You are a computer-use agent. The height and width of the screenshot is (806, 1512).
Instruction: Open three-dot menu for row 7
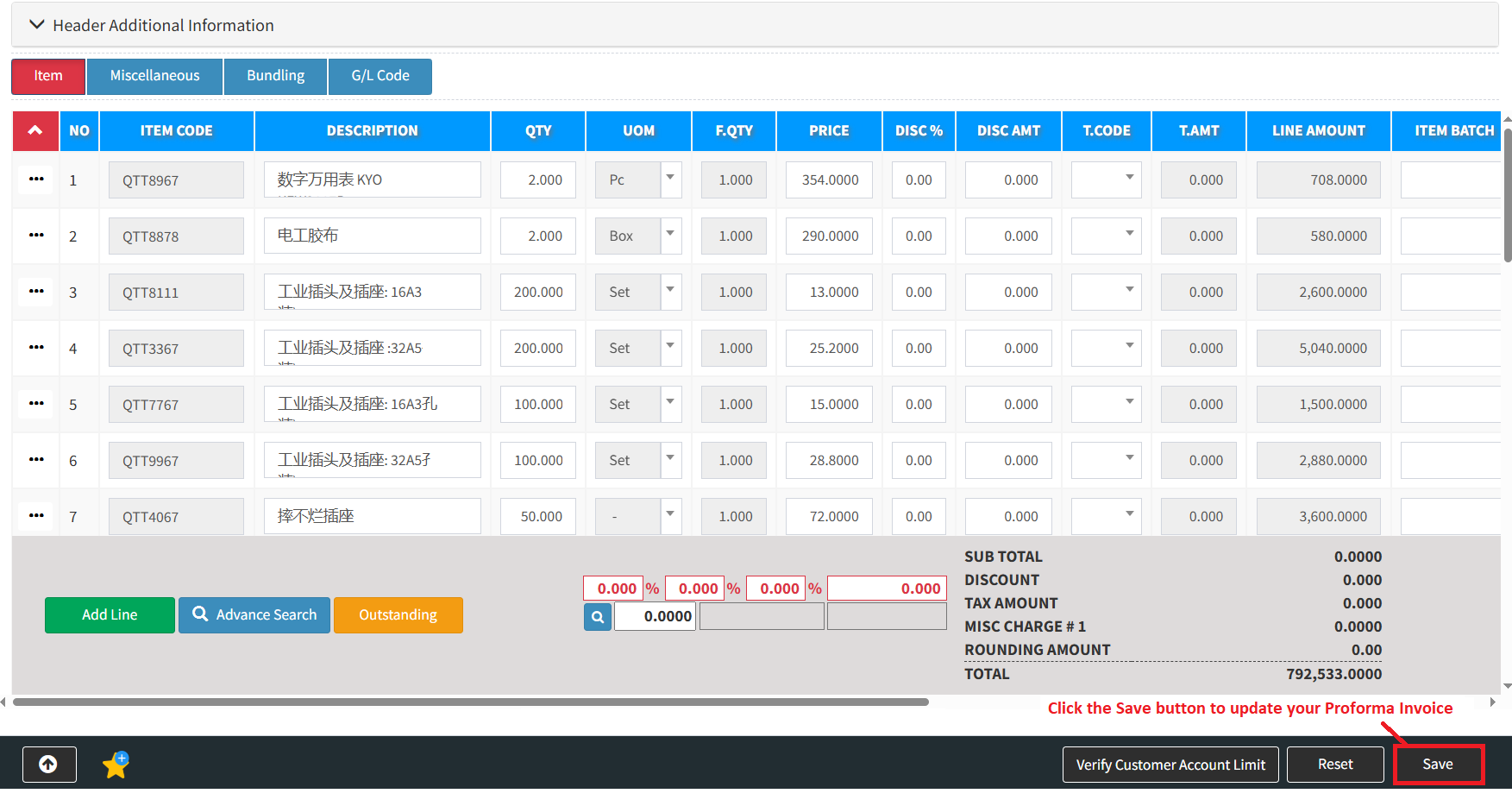(x=36, y=516)
